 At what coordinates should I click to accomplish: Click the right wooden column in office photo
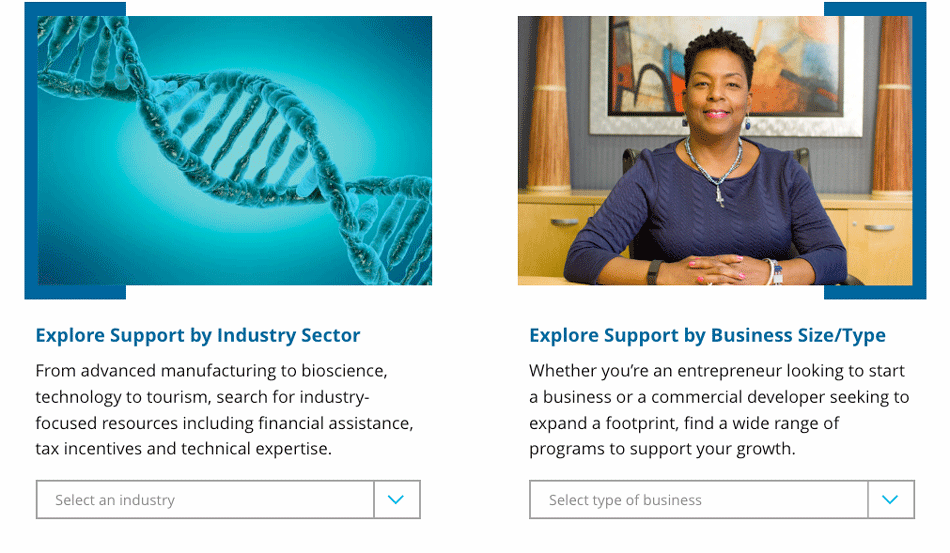(x=891, y=105)
